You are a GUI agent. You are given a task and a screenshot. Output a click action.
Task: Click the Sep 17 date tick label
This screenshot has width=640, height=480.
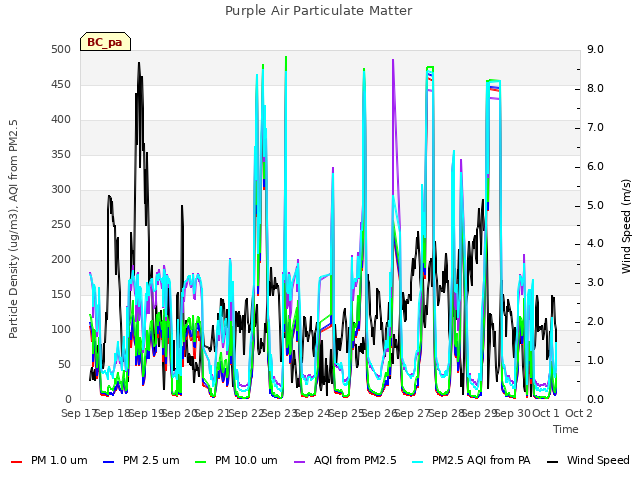point(78,413)
